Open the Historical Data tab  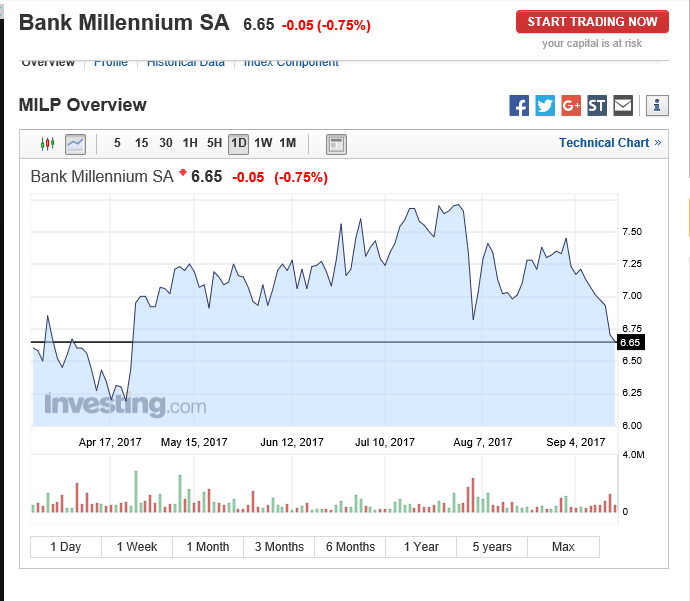186,63
